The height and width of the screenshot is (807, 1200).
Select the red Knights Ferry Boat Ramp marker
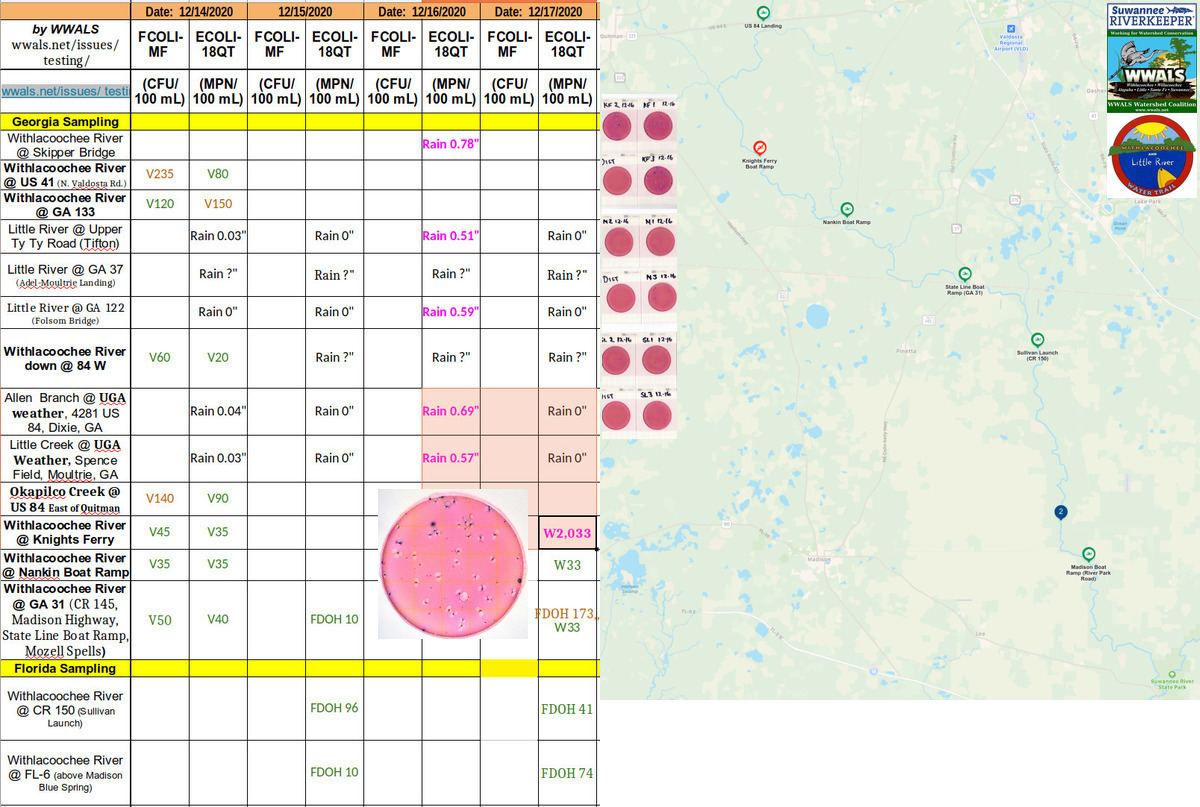click(x=760, y=146)
